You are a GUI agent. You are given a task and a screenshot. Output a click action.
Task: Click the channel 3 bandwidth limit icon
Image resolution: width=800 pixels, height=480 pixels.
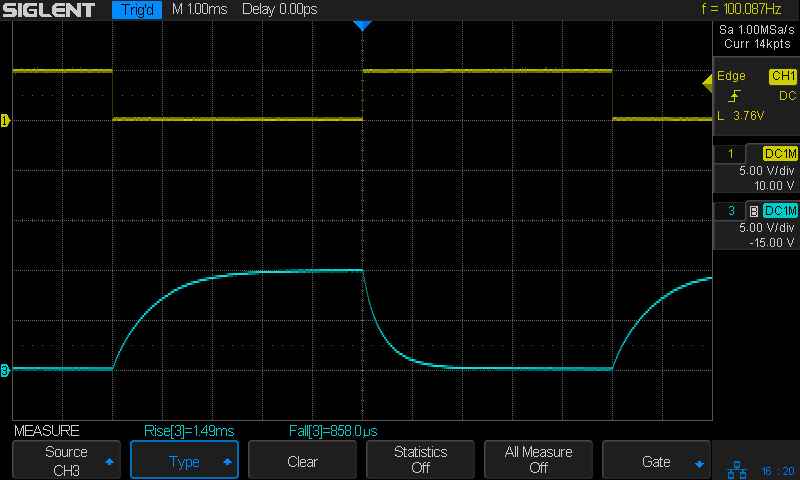click(752, 210)
